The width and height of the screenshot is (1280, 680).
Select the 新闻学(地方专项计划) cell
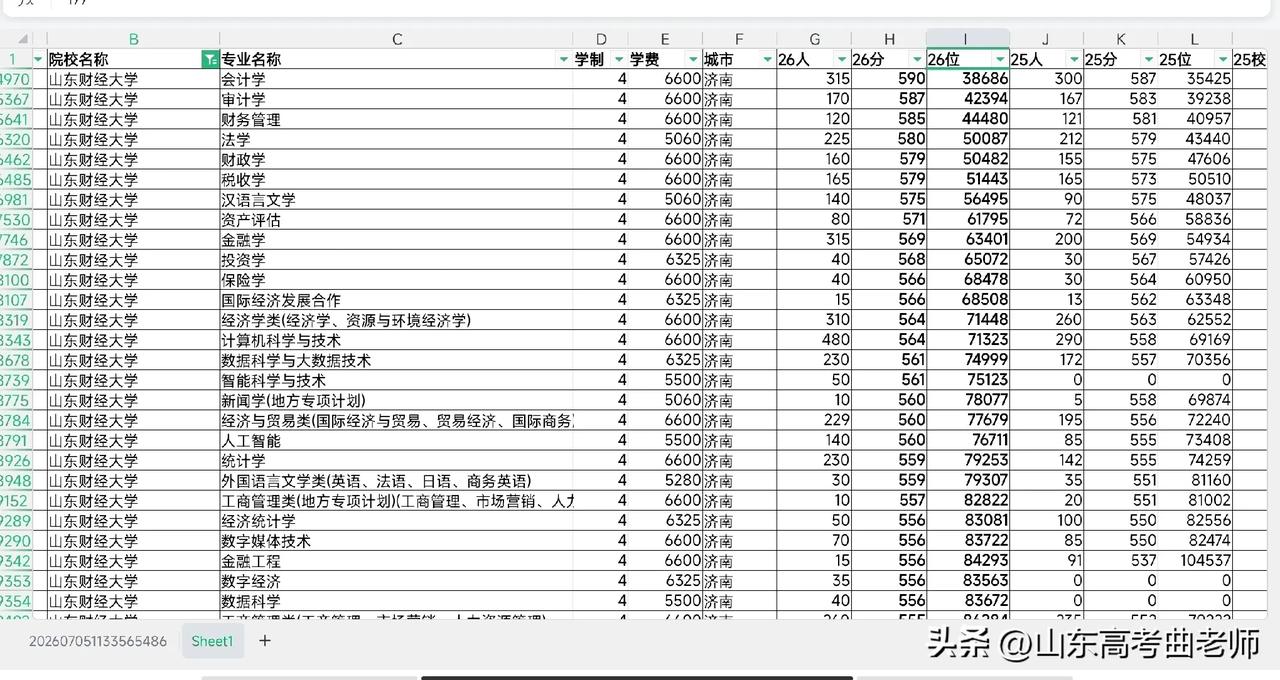coord(396,400)
